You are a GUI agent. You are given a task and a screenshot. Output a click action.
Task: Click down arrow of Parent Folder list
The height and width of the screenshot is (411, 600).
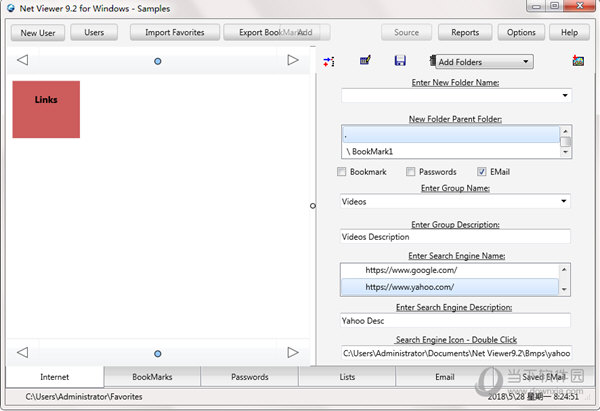point(565,152)
